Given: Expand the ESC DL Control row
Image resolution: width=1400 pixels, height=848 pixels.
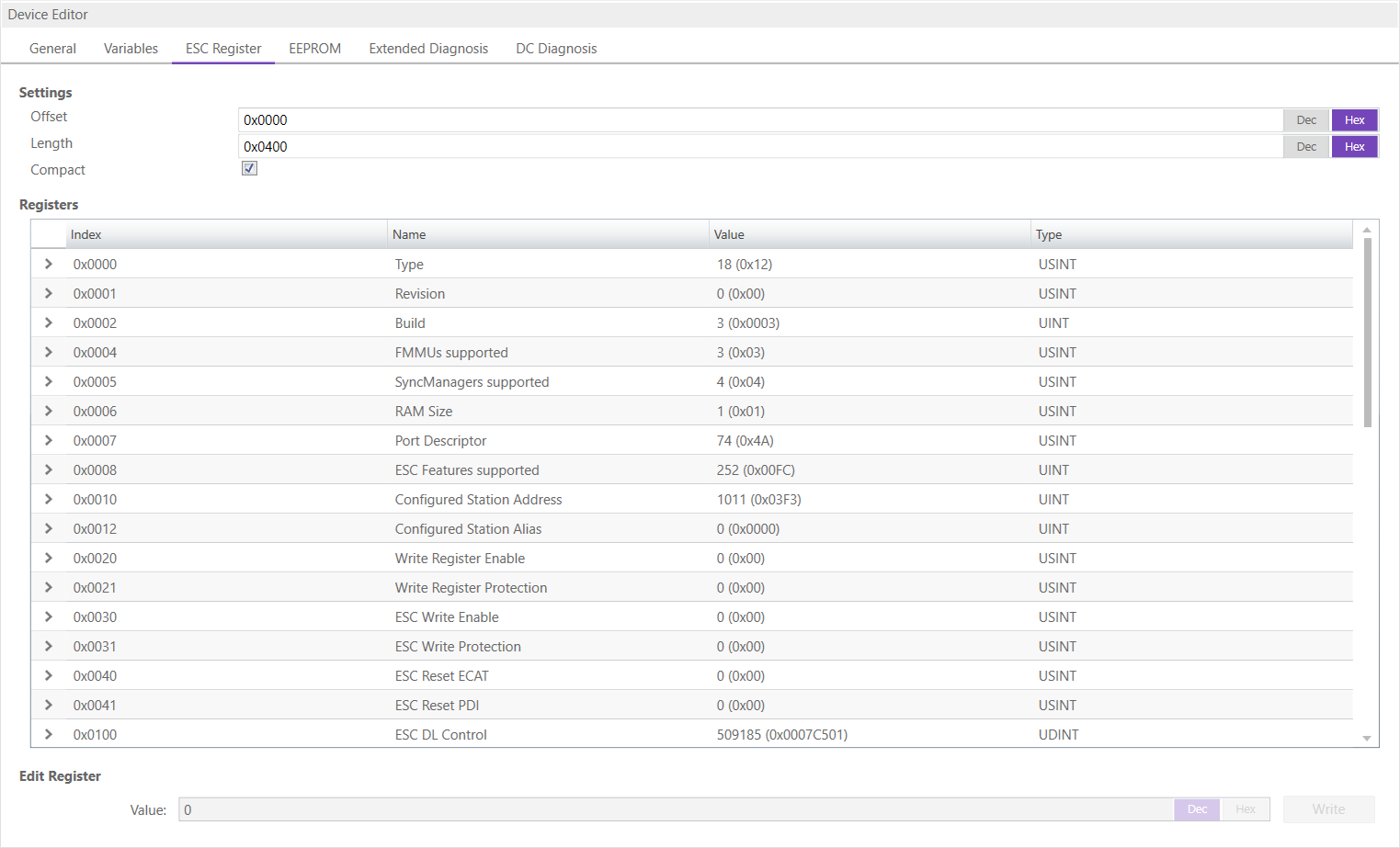Looking at the screenshot, I should coord(49,734).
